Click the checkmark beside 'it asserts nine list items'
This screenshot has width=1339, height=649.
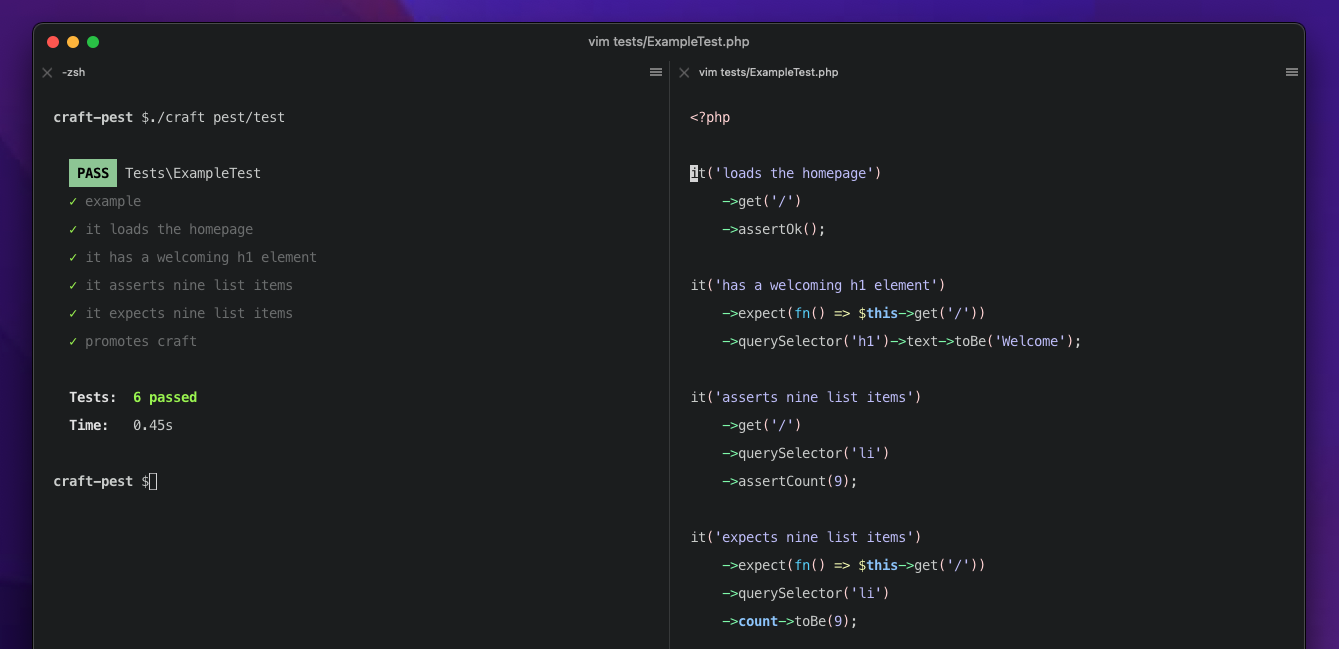point(72,285)
